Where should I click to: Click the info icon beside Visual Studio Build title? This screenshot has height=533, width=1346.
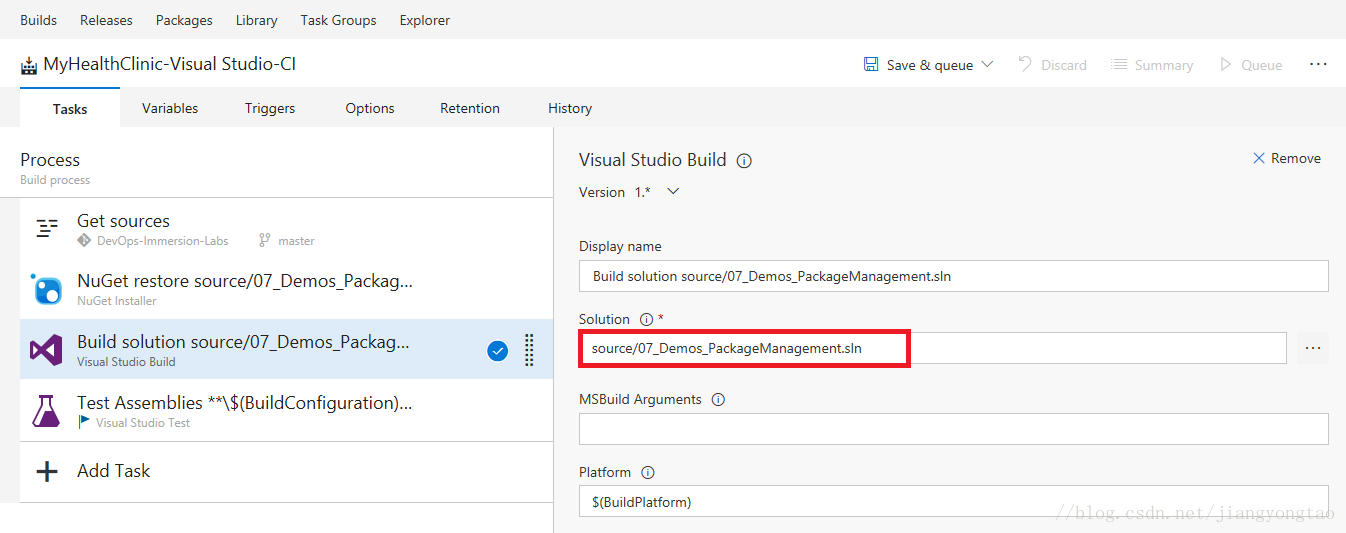click(x=744, y=160)
